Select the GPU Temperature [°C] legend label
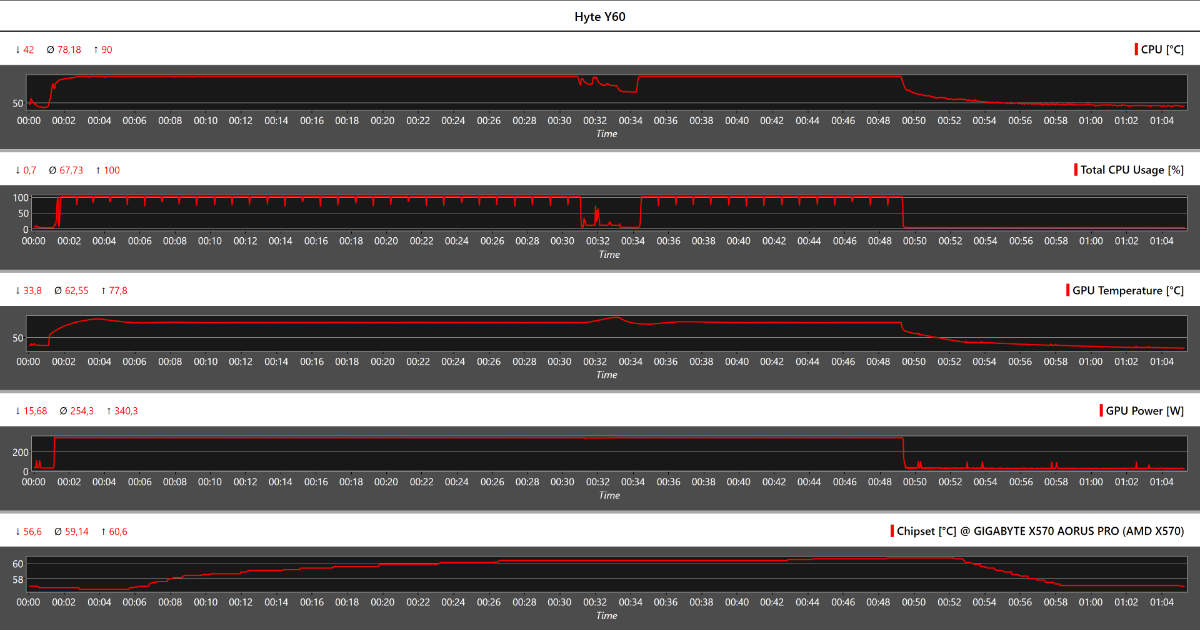 click(1128, 290)
